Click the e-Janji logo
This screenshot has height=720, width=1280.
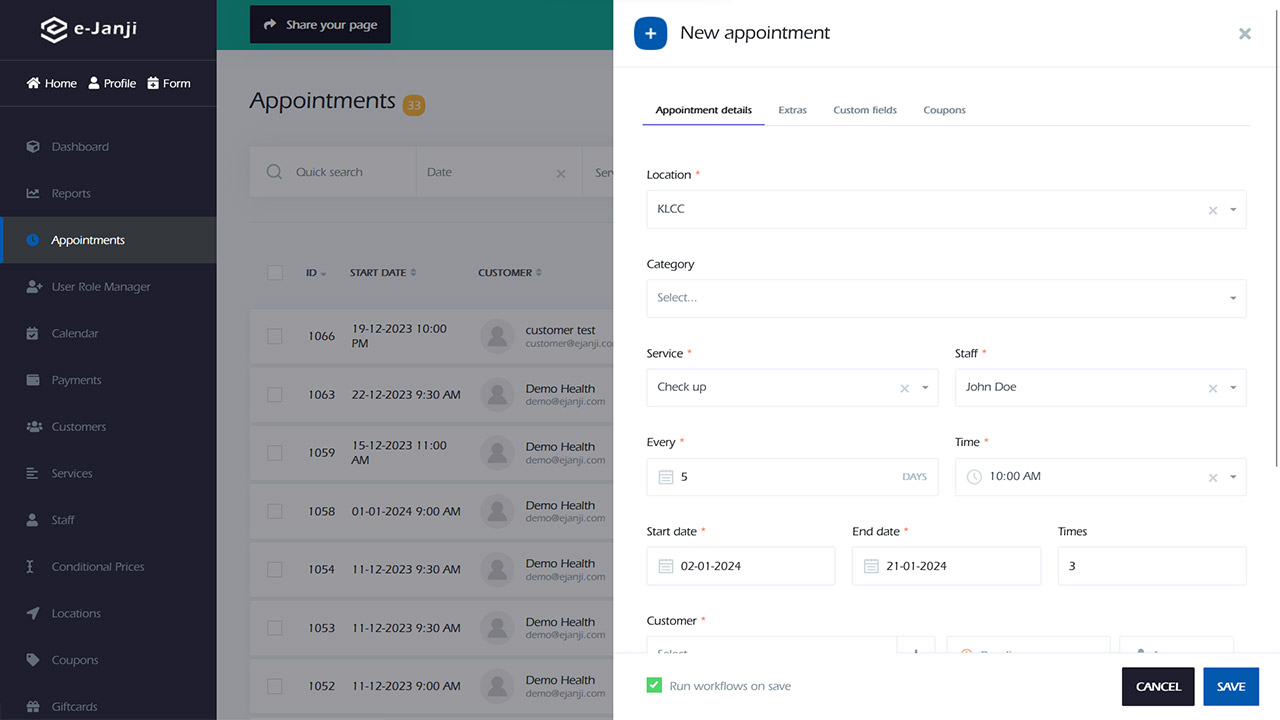88,29
